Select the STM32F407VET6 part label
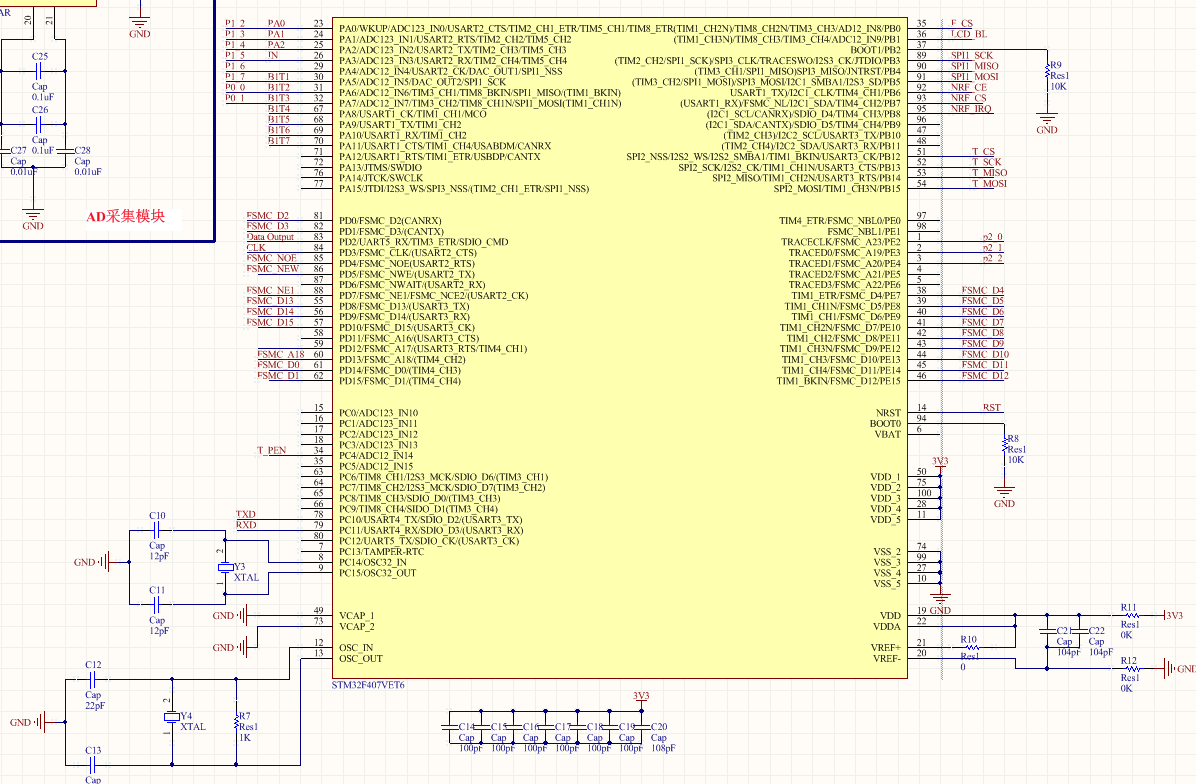The image size is (1196, 784). (368, 685)
